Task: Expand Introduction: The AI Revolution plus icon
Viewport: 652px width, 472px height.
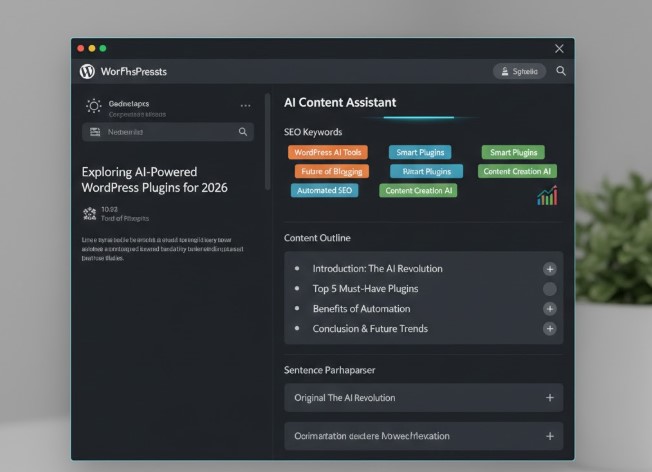Action: [550, 269]
